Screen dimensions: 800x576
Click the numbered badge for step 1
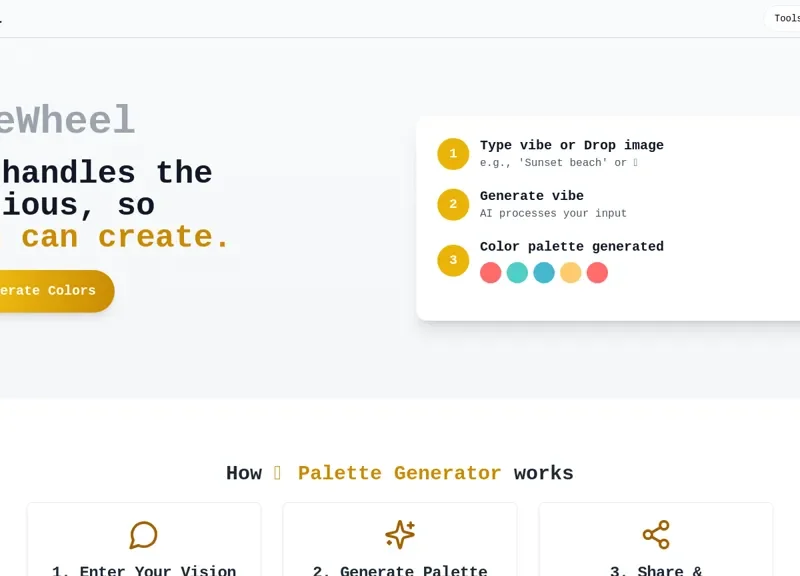[453, 153]
